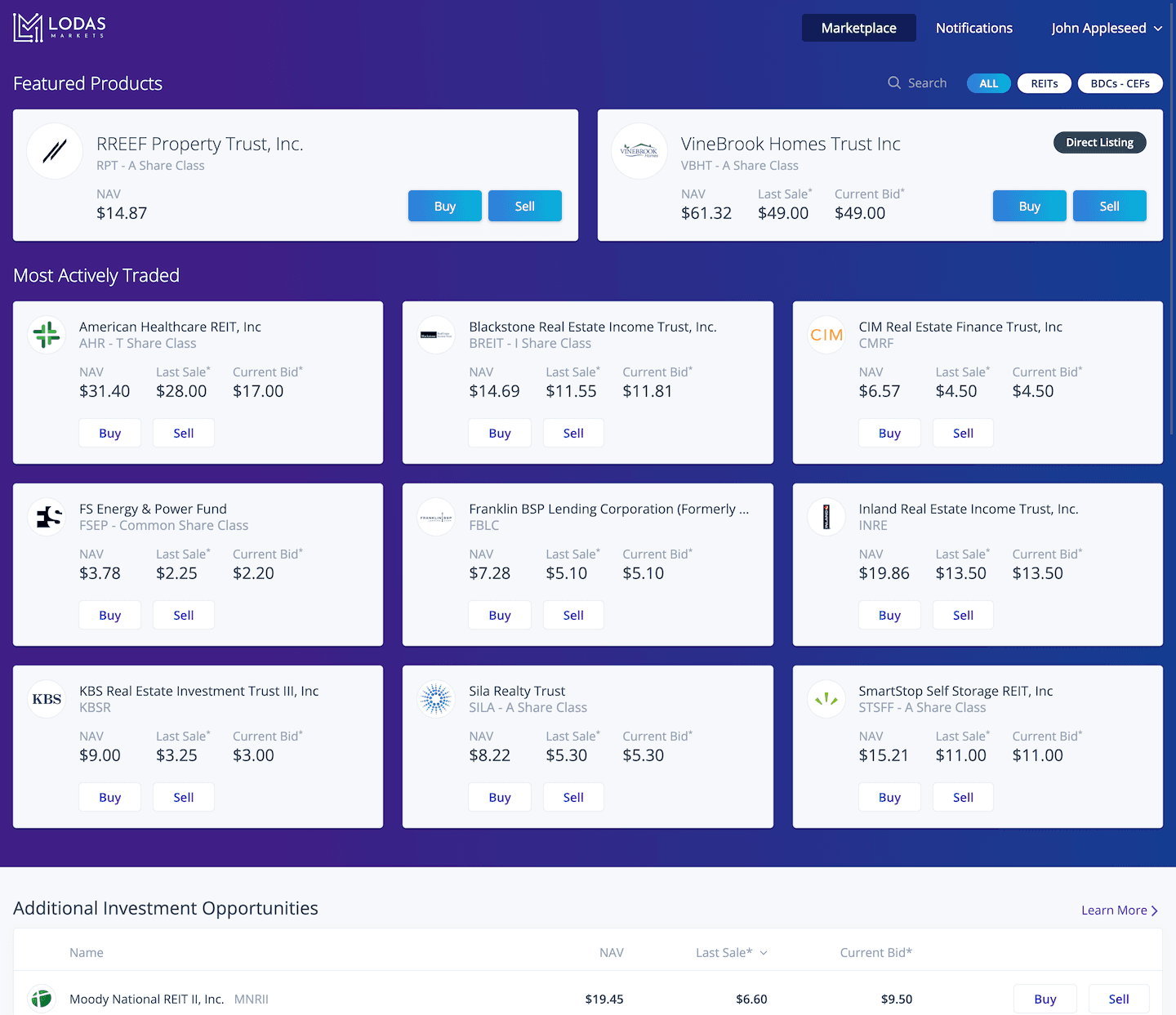
Task: Buy FS Energy & Power Fund
Action: (x=110, y=615)
